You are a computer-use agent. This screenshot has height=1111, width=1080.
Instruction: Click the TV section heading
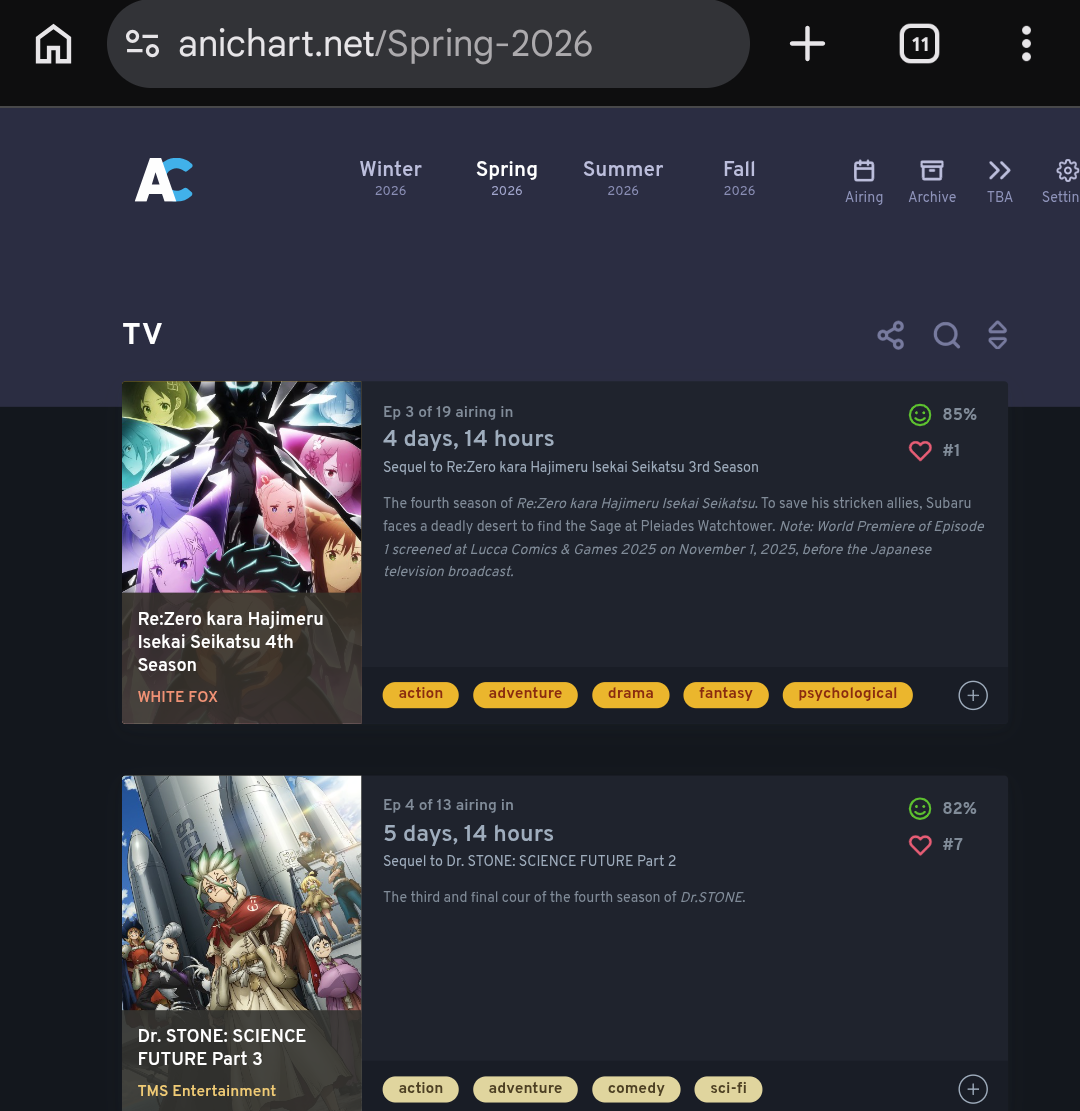[x=142, y=334]
